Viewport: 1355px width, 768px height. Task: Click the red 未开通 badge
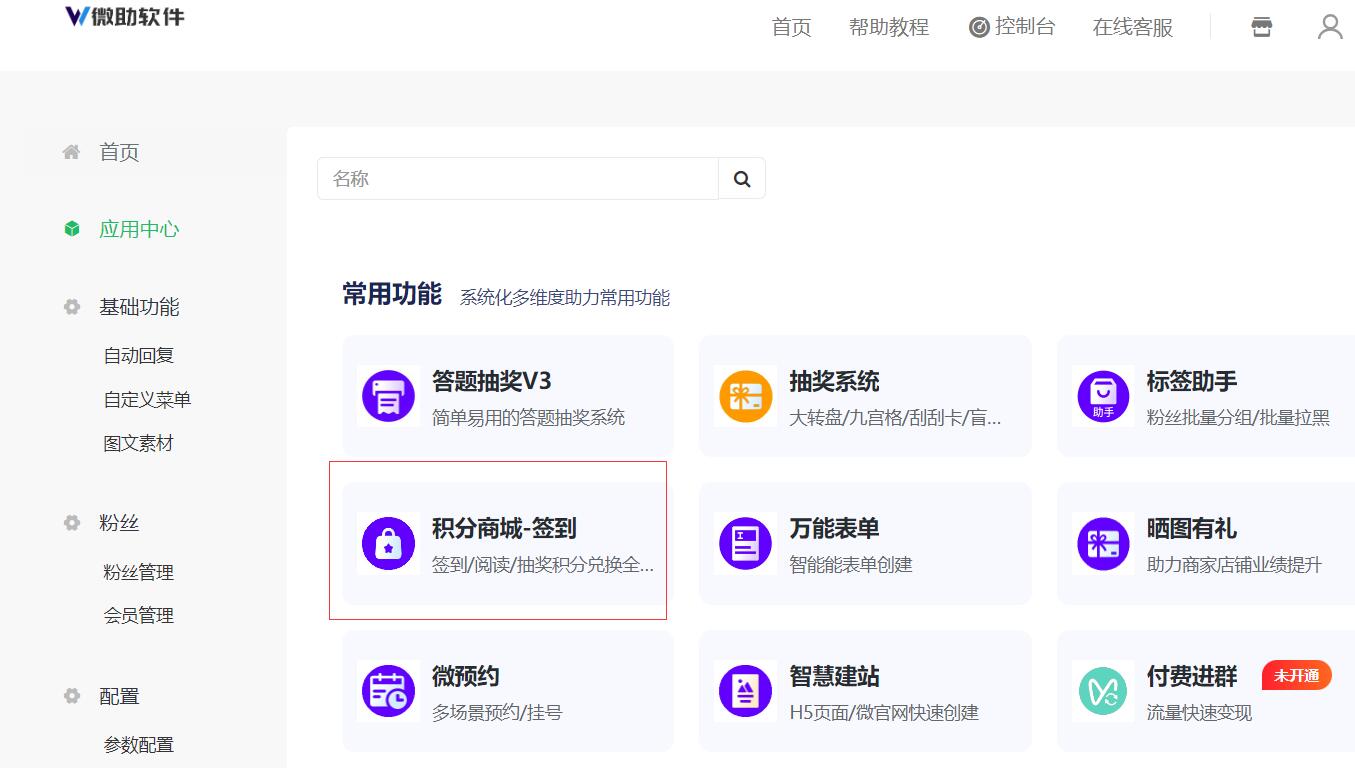[1297, 675]
